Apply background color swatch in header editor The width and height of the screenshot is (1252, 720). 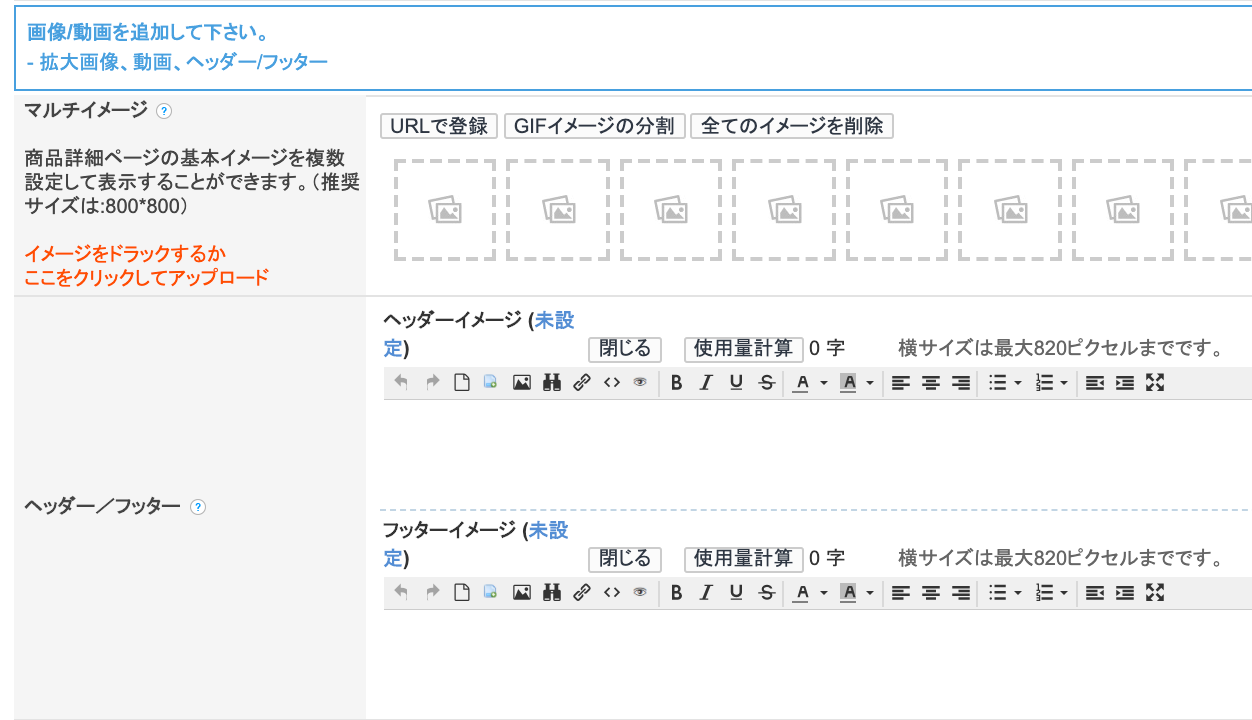click(849, 383)
